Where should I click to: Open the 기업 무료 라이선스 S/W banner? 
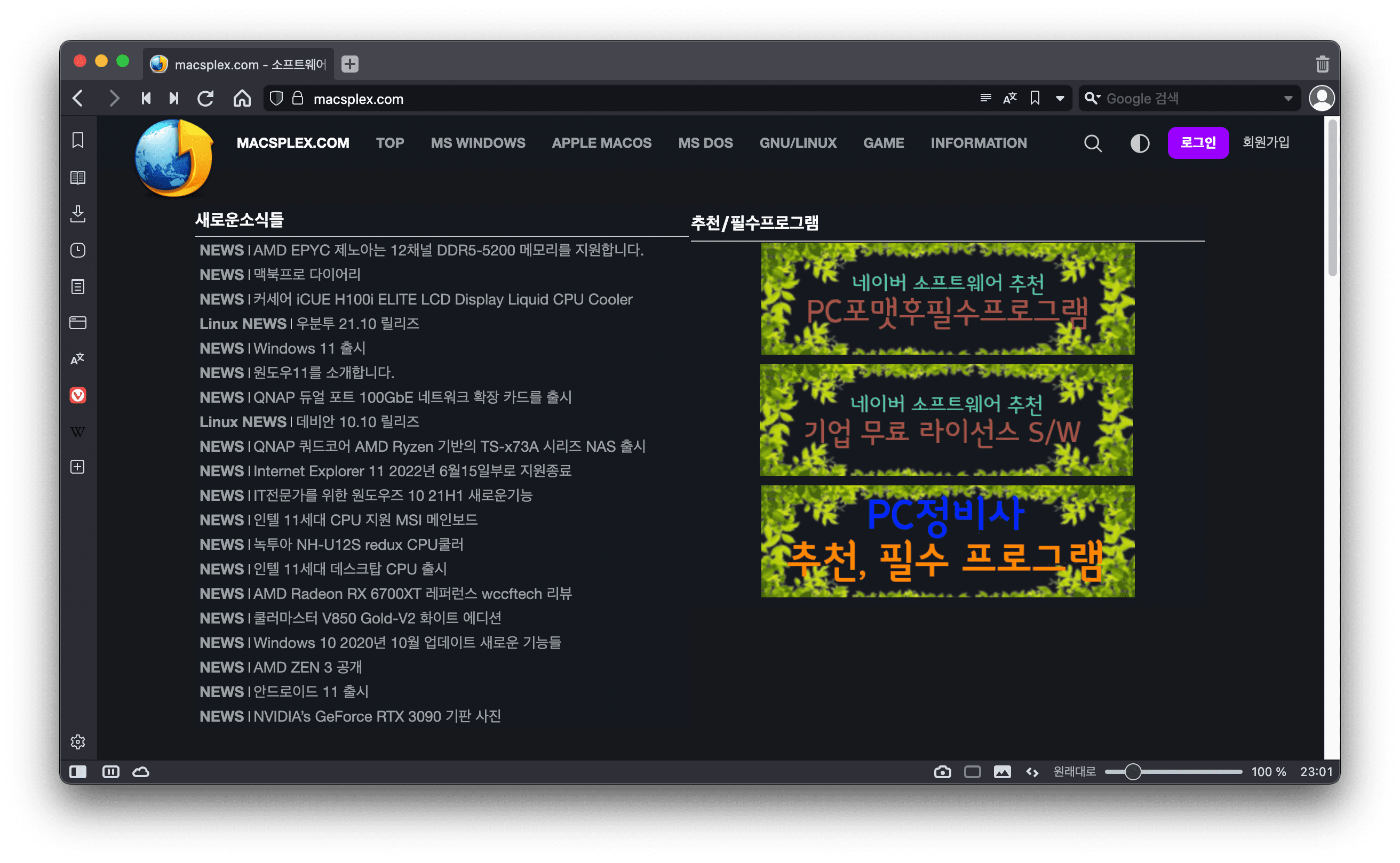coord(946,420)
